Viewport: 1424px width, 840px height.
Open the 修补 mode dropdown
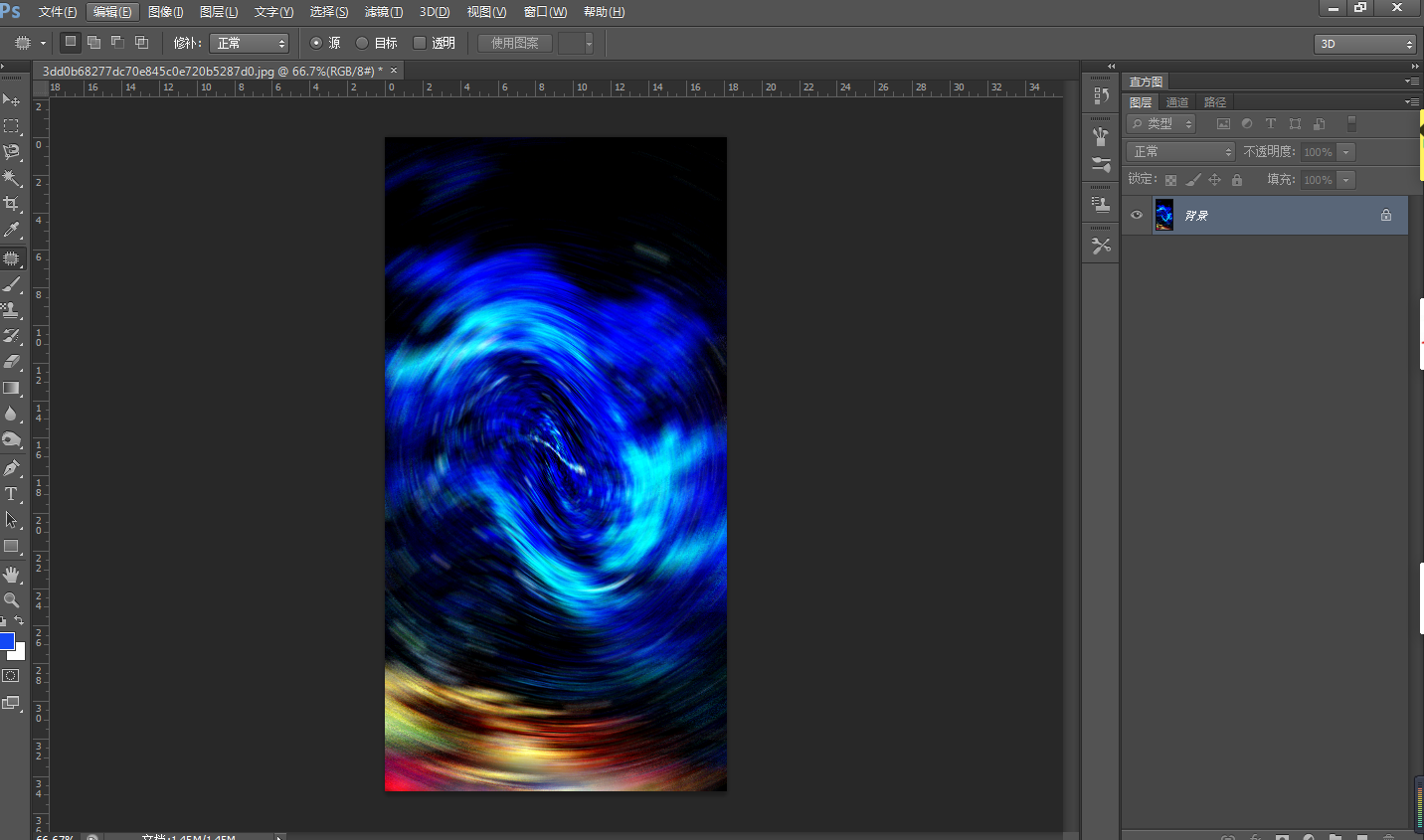[249, 43]
